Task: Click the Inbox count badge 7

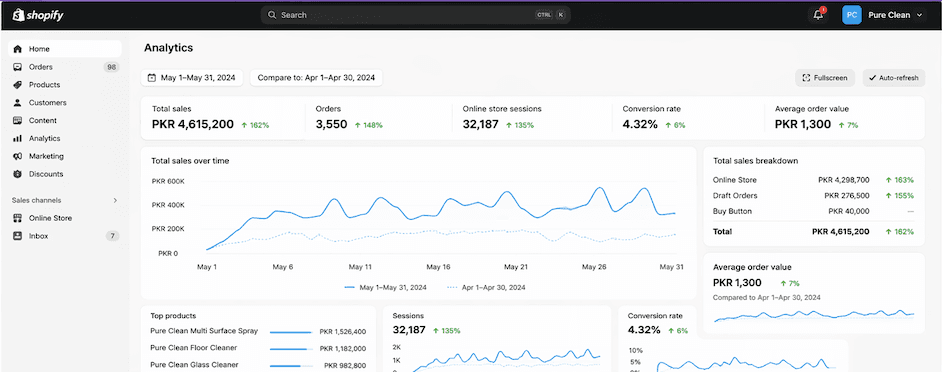Action: click(112, 236)
